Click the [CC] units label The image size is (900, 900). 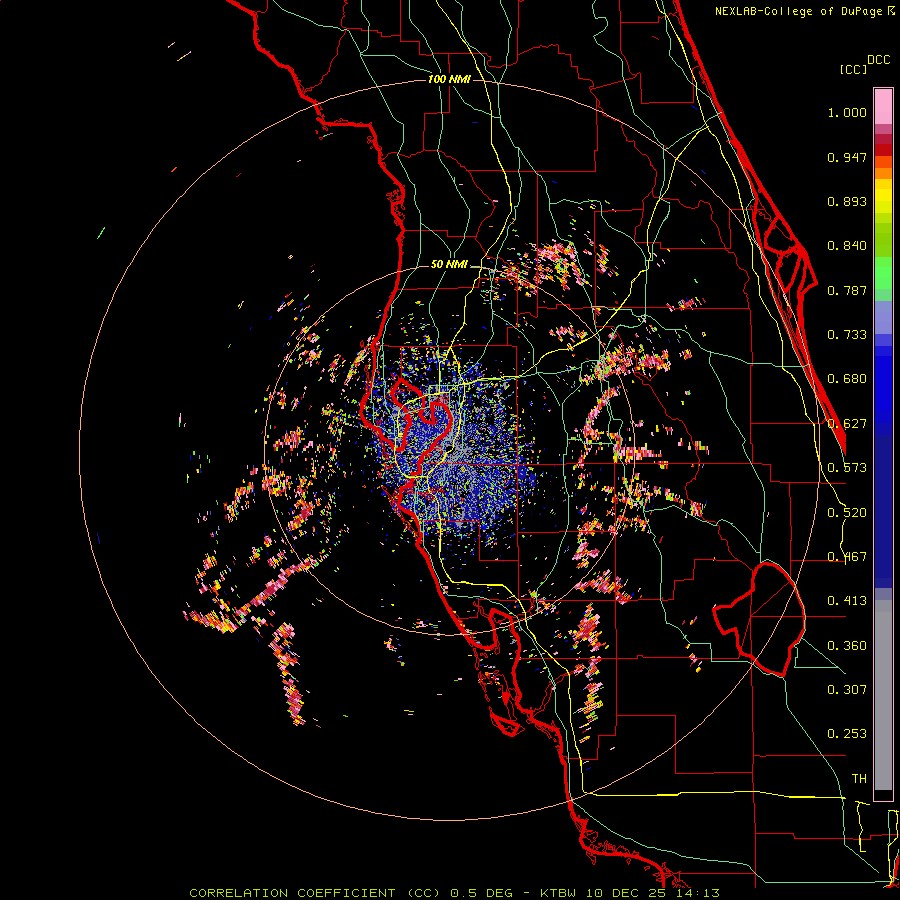click(x=853, y=69)
